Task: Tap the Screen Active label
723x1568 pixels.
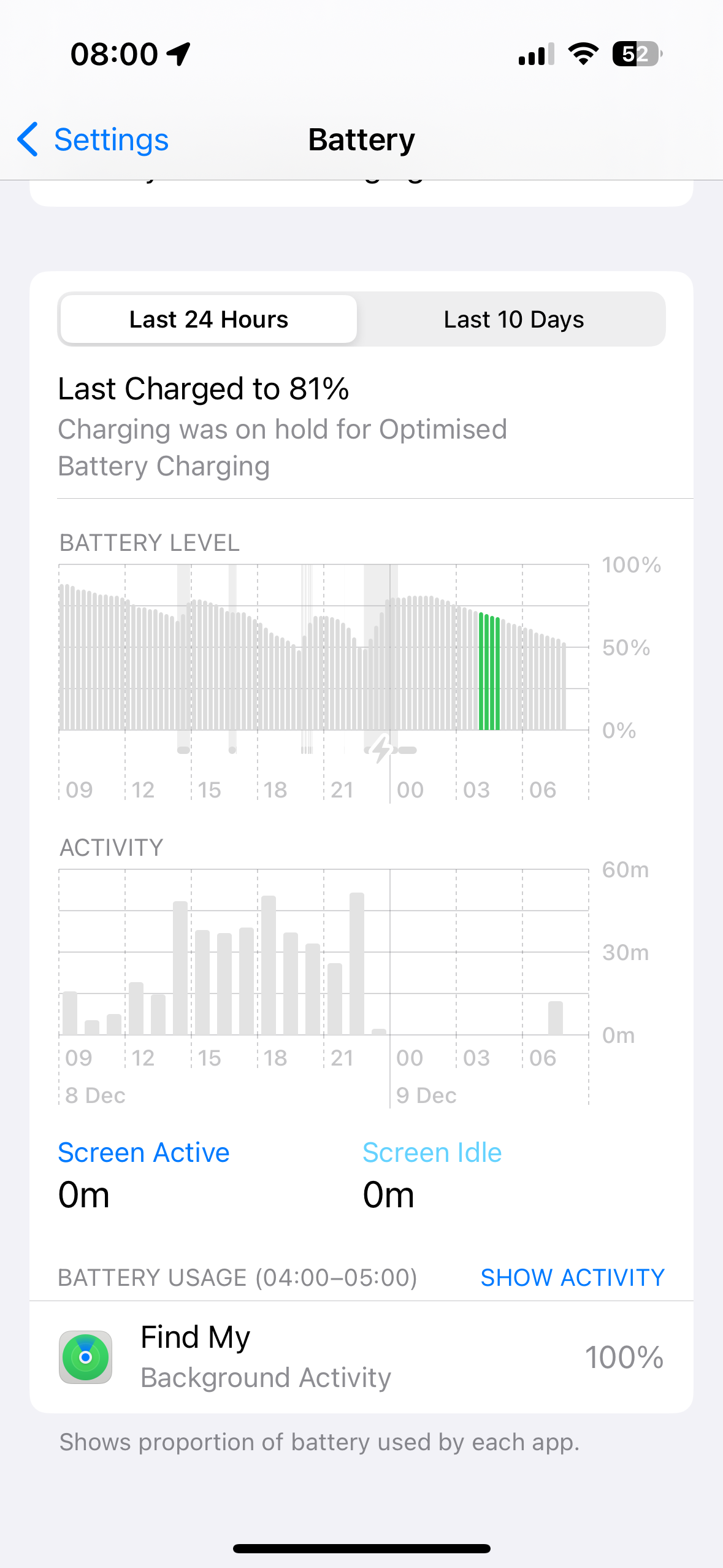Action: (x=143, y=1153)
